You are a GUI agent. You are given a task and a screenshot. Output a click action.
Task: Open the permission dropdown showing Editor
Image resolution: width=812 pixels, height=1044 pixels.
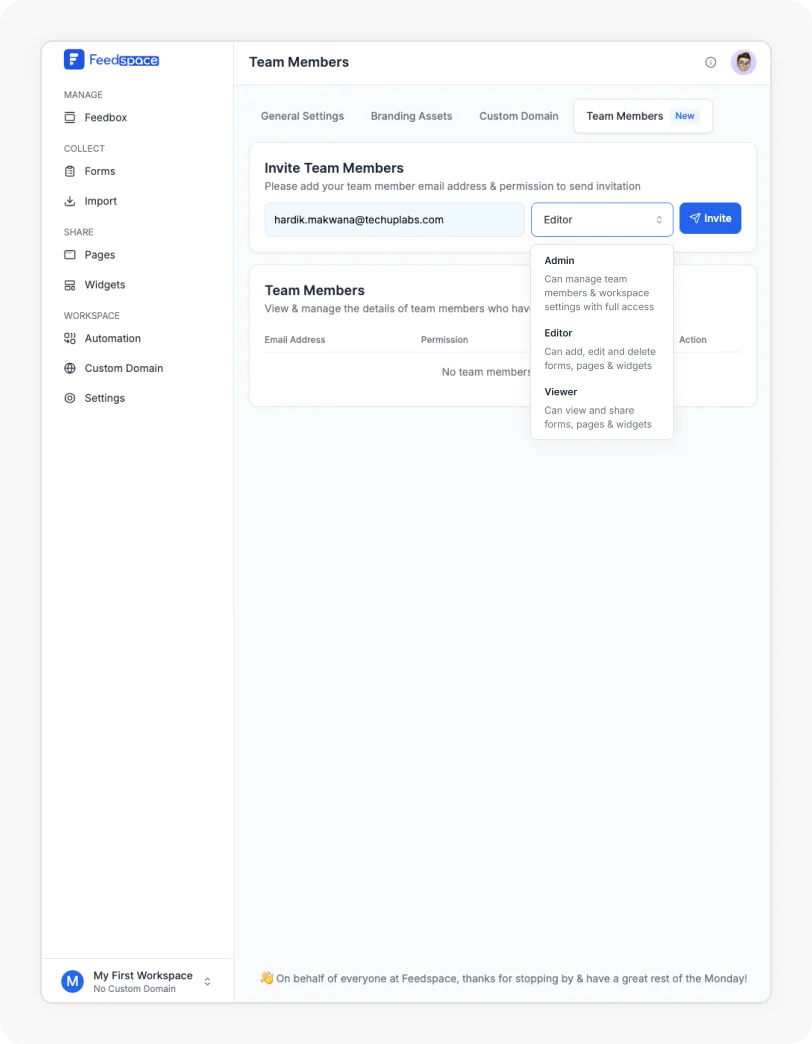point(602,218)
